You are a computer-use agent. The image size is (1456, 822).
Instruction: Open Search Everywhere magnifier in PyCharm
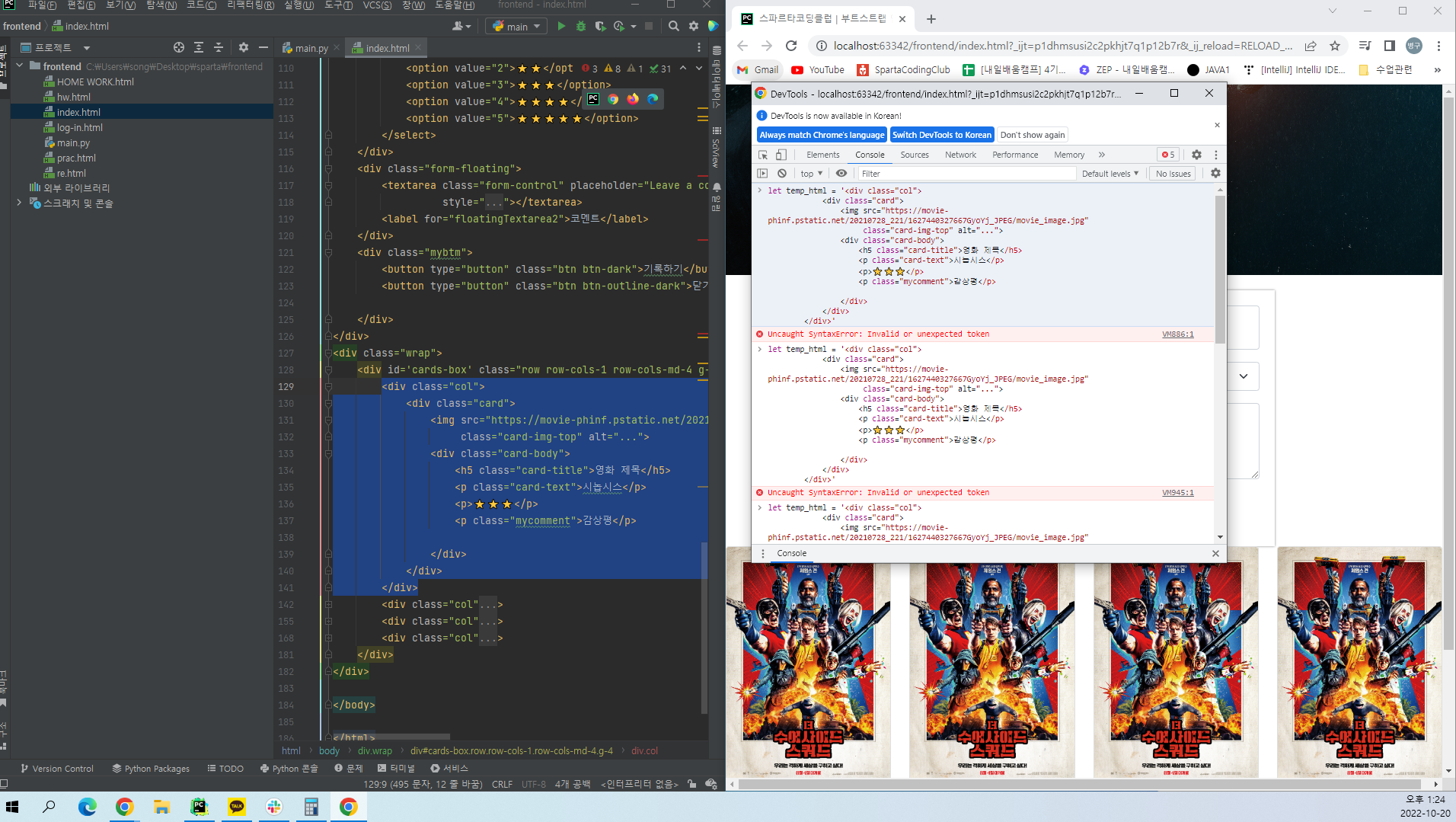click(x=674, y=26)
